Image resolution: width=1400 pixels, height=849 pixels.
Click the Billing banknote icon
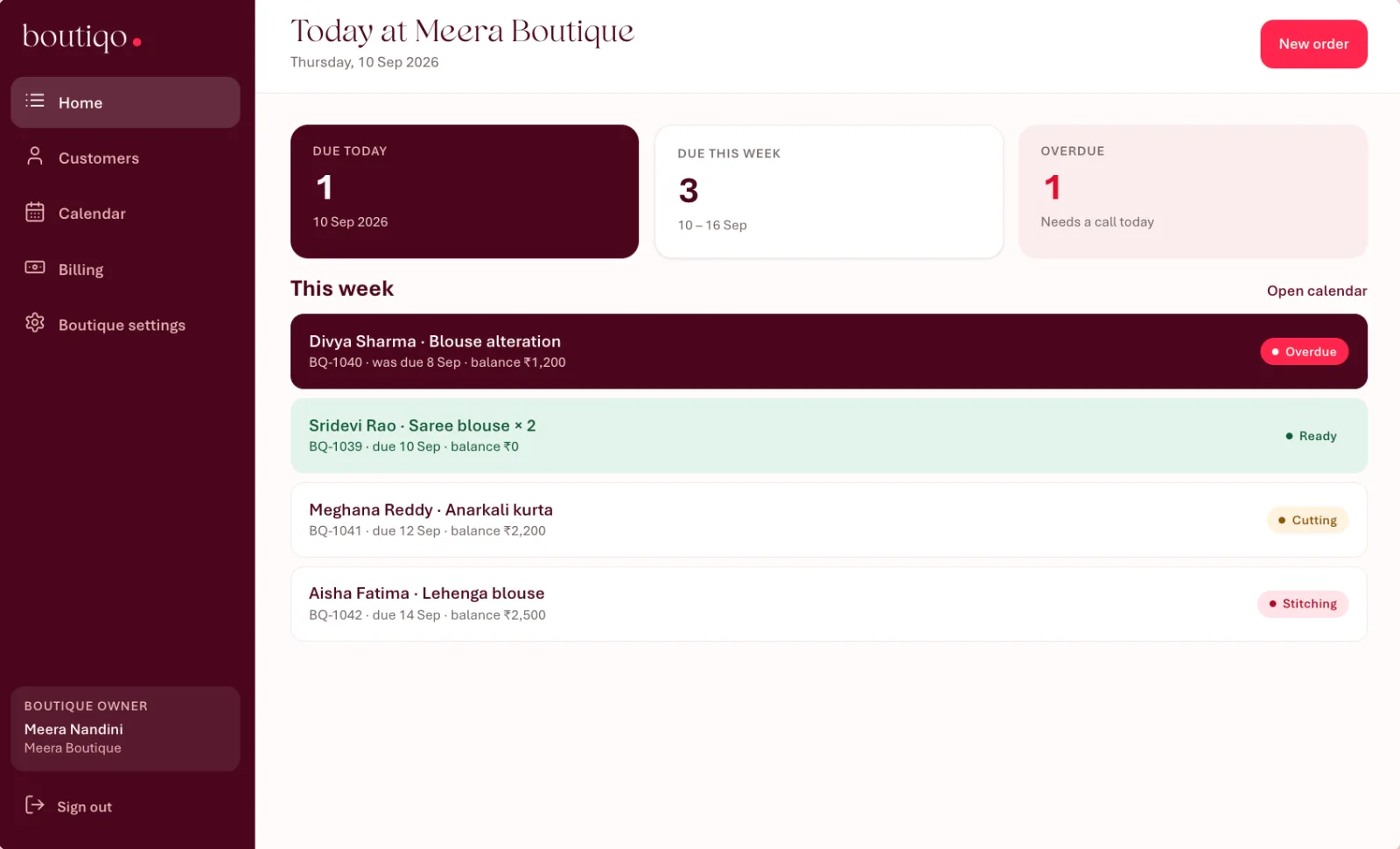(x=35, y=268)
